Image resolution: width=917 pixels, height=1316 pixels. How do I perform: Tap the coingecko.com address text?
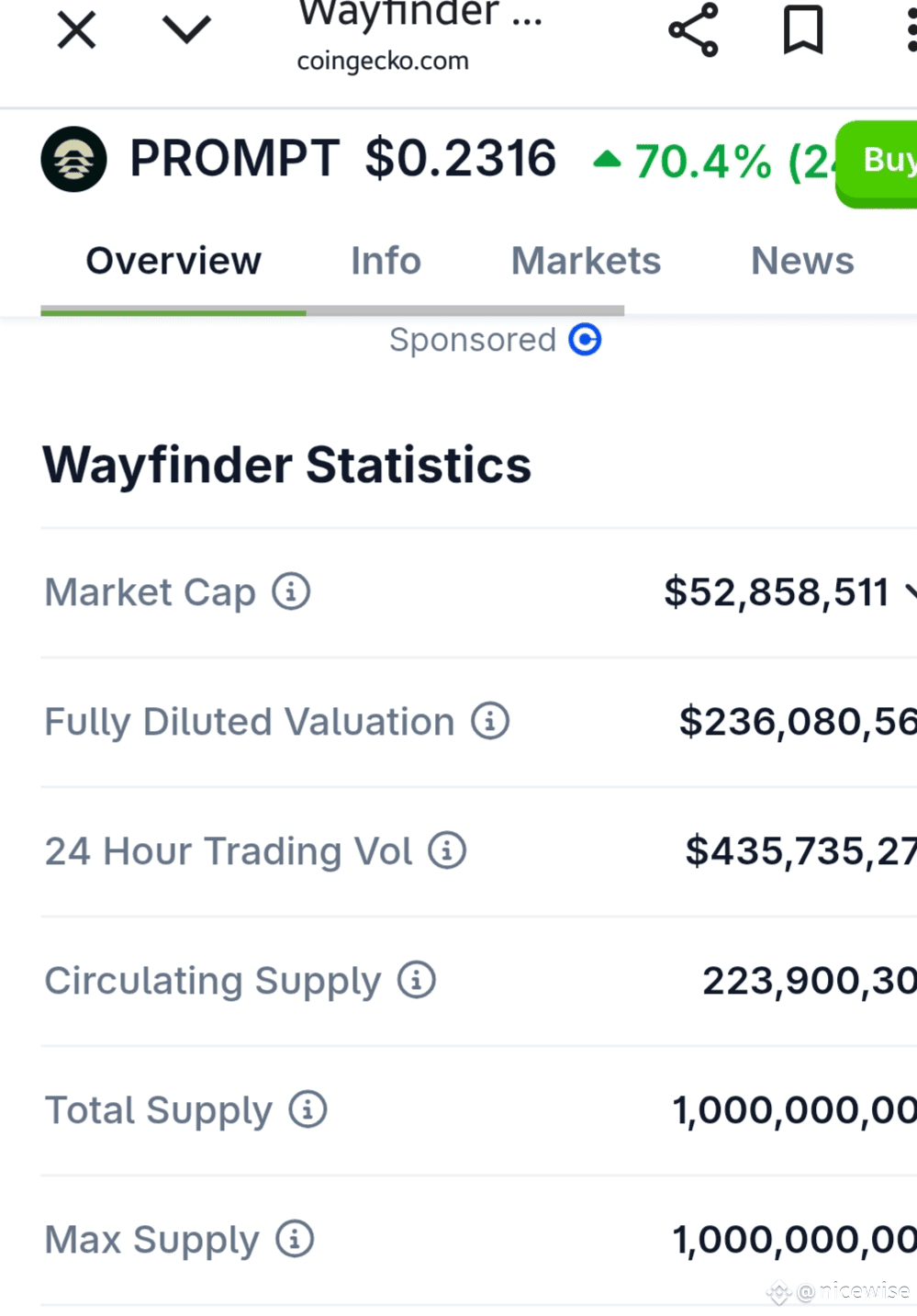click(x=383, y=61)
